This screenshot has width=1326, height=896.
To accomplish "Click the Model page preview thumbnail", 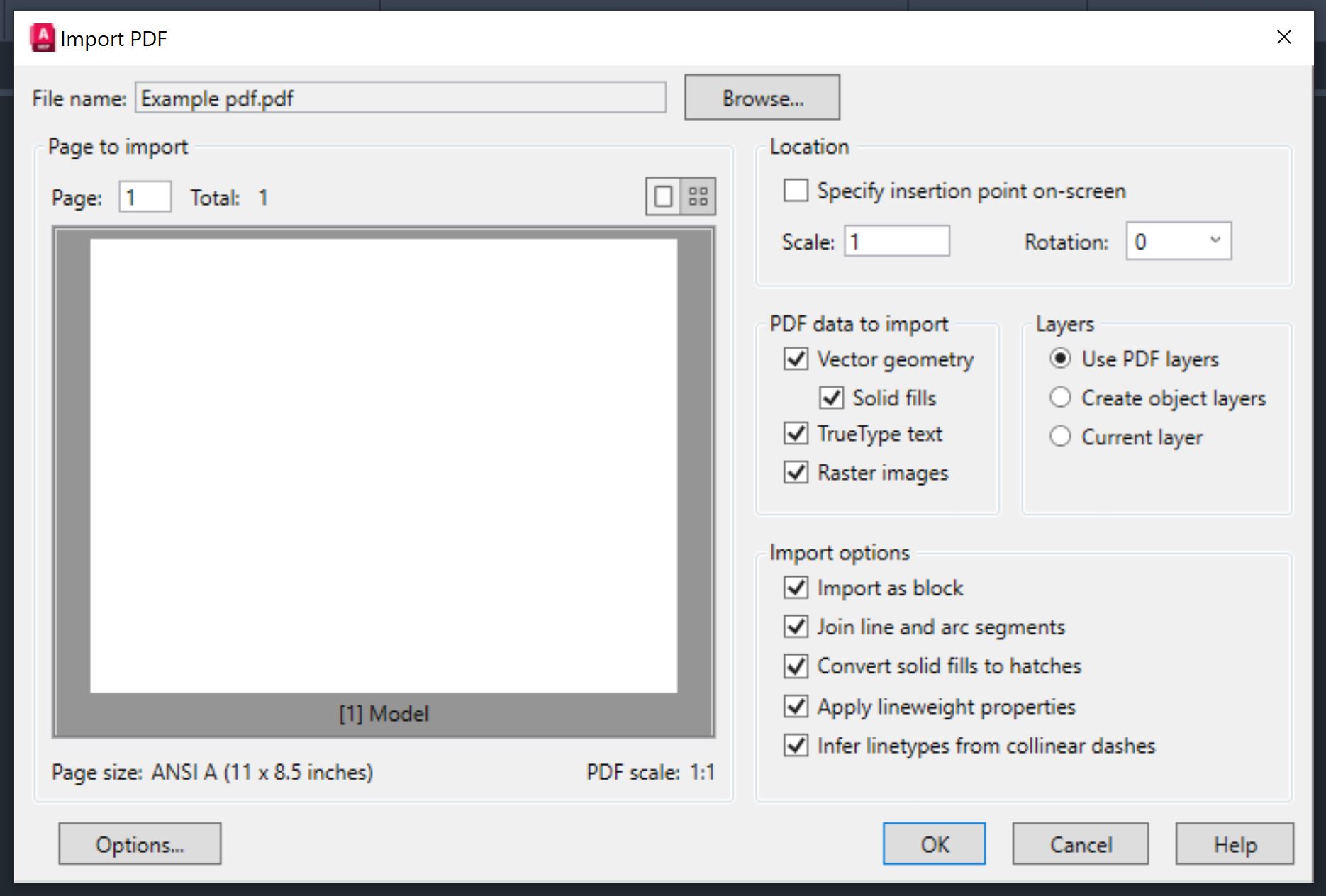I will click(x=384, y=464).
